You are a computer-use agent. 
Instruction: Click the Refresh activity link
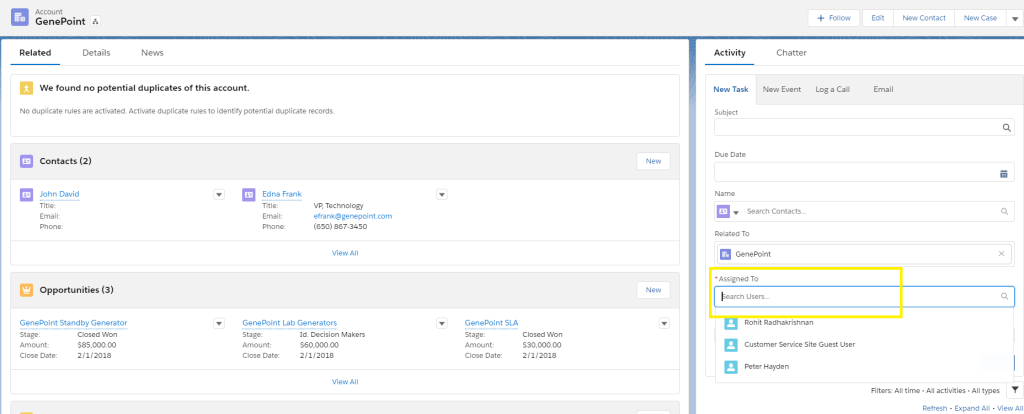coord(935,408)
